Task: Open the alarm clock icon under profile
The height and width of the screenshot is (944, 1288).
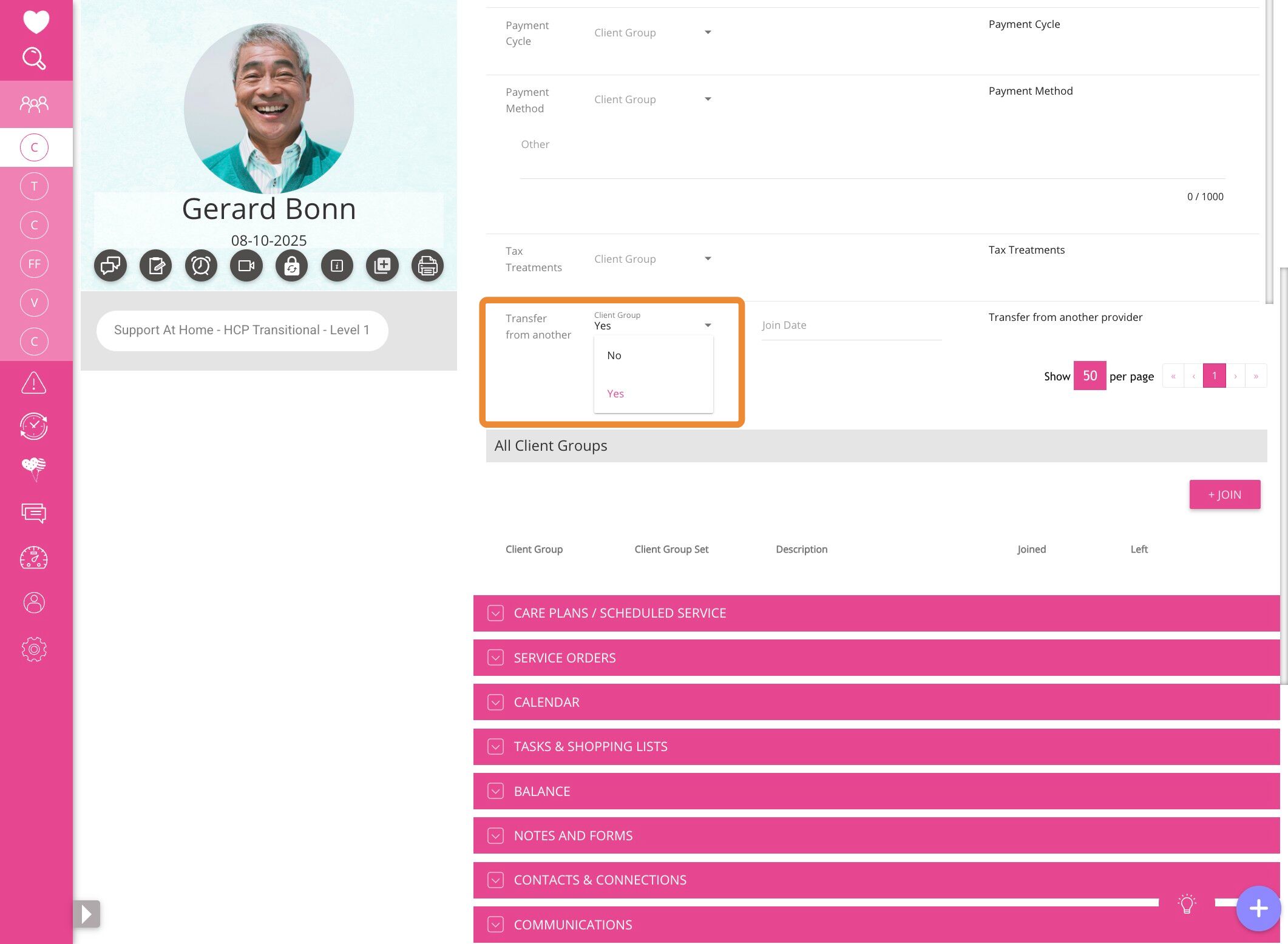Action: (201, 266)
